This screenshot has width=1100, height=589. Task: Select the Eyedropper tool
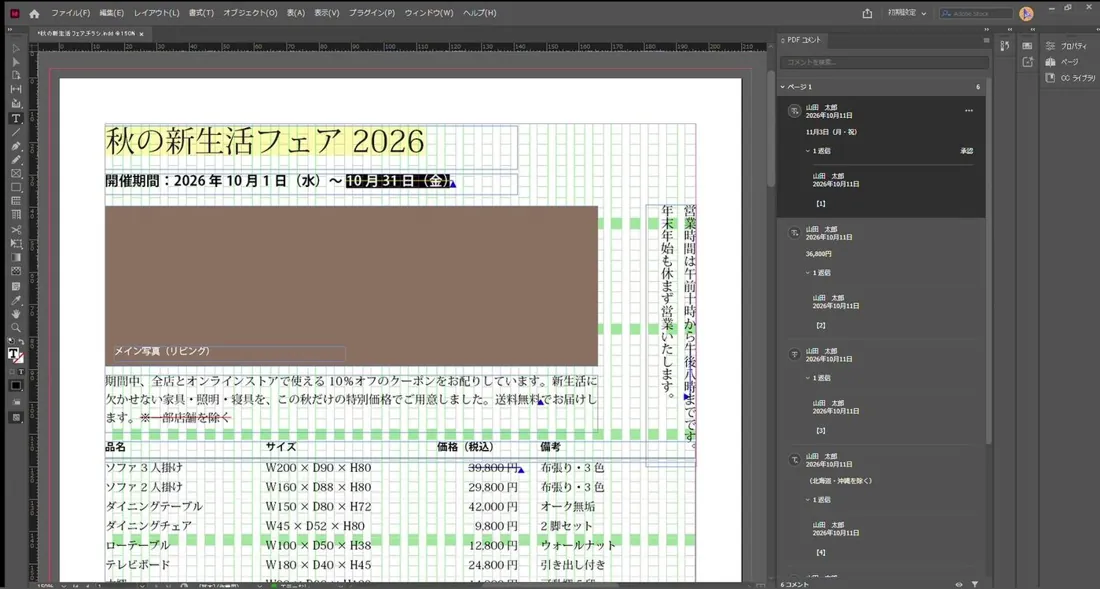pos(15,300)
